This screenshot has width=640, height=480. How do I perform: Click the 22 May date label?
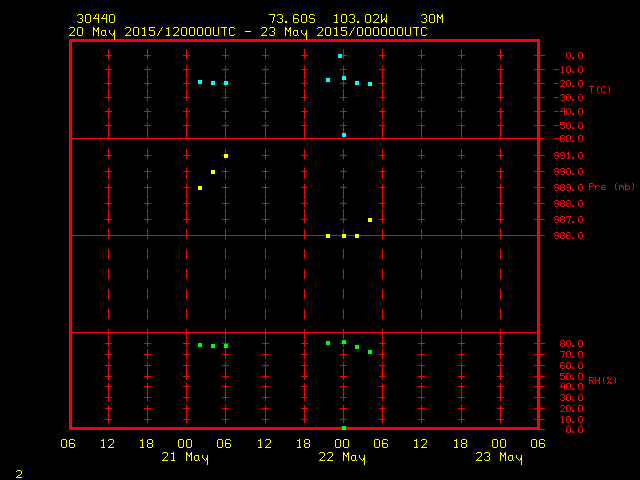tap(342, 458)
